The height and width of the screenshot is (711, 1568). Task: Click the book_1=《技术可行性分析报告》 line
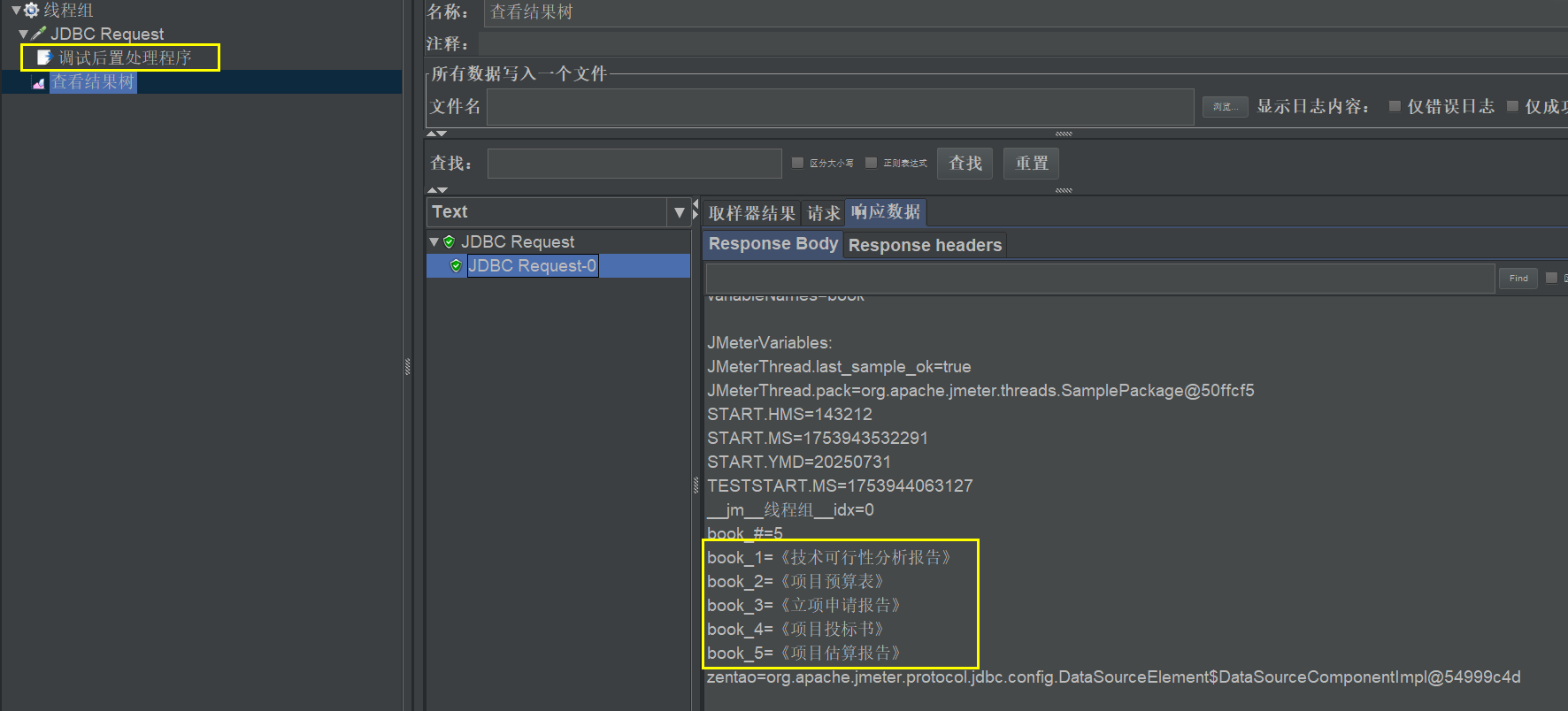coord(831,557)
